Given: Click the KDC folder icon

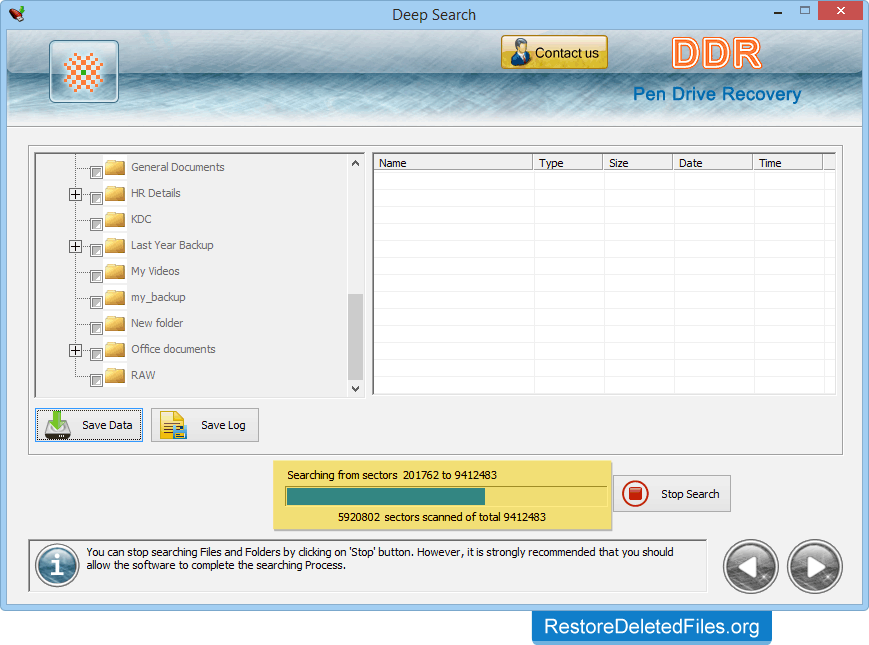Looking at the screenshot, I should [x=115, y=219].
